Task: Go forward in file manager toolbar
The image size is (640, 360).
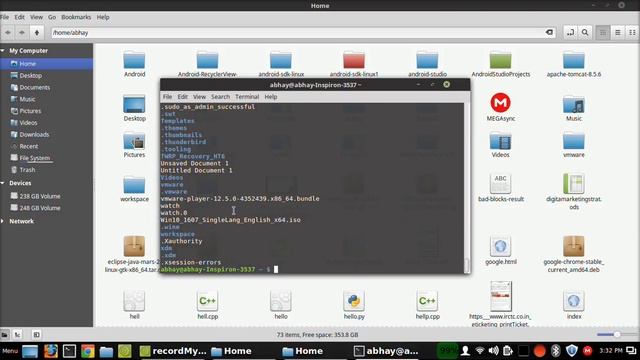Action: click(x=22, y=33)
